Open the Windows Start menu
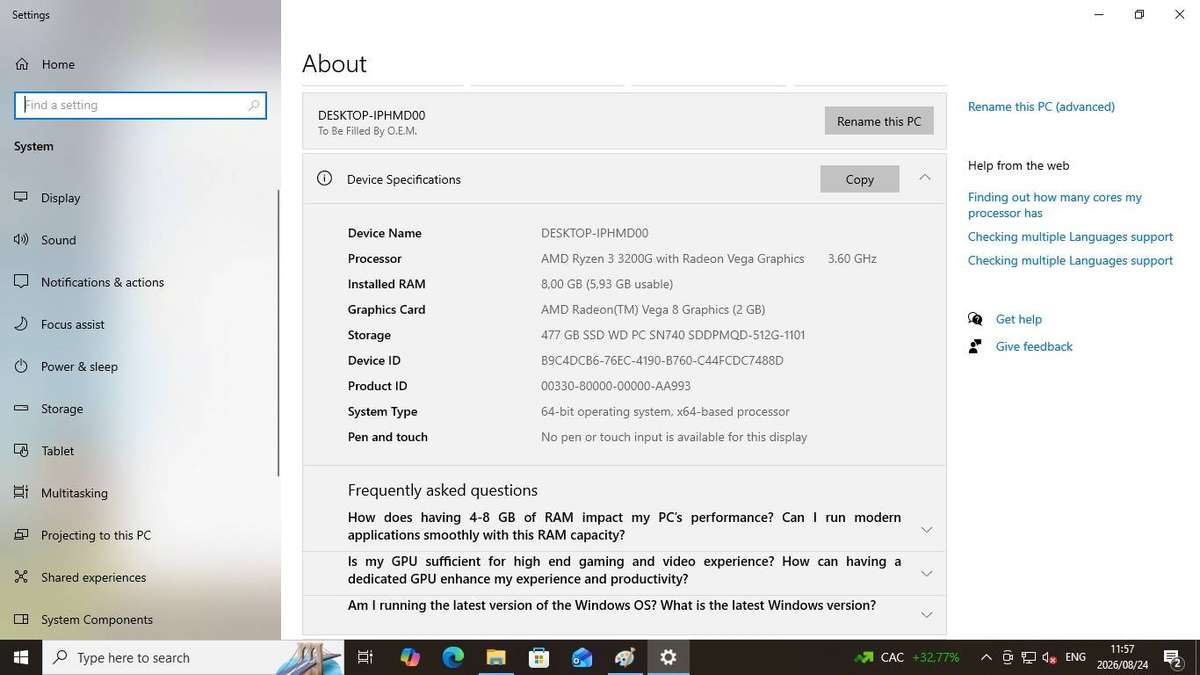 [x=21, y=657]
